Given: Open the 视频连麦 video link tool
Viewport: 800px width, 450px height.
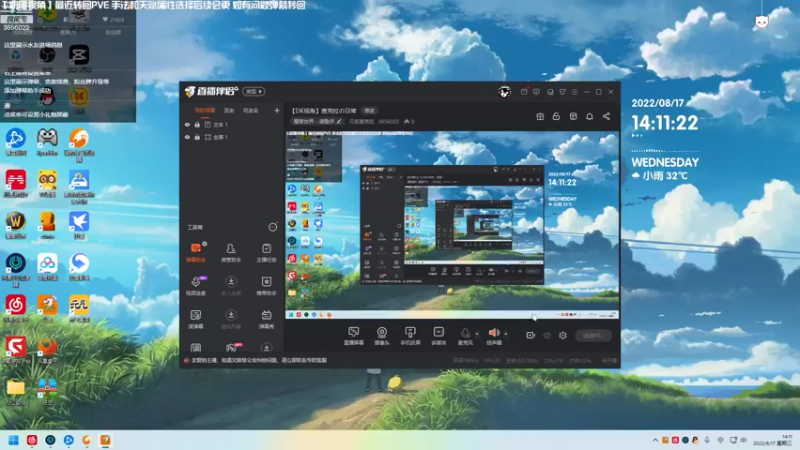Looking at the screenshot, I should tap(196, 285).
